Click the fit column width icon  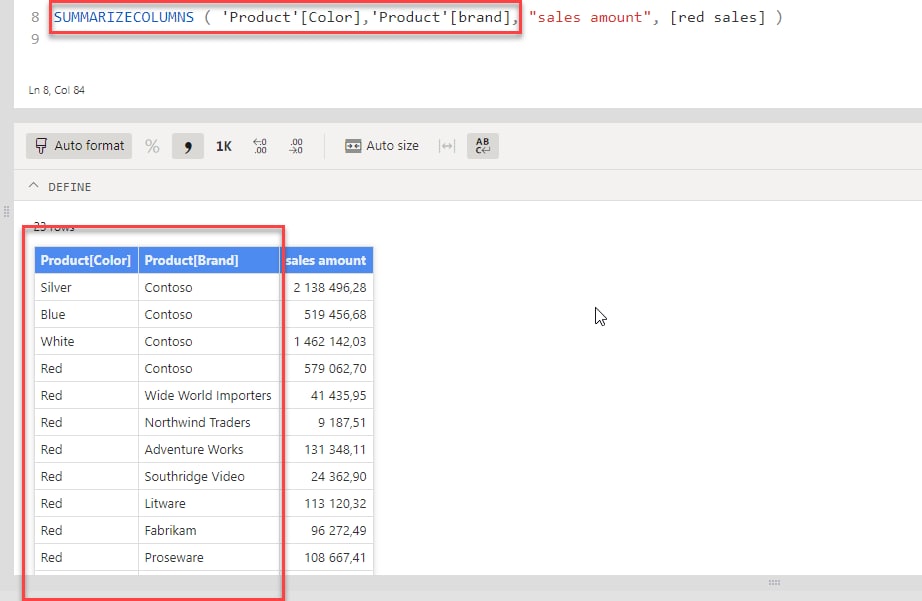tap(447, 146)
